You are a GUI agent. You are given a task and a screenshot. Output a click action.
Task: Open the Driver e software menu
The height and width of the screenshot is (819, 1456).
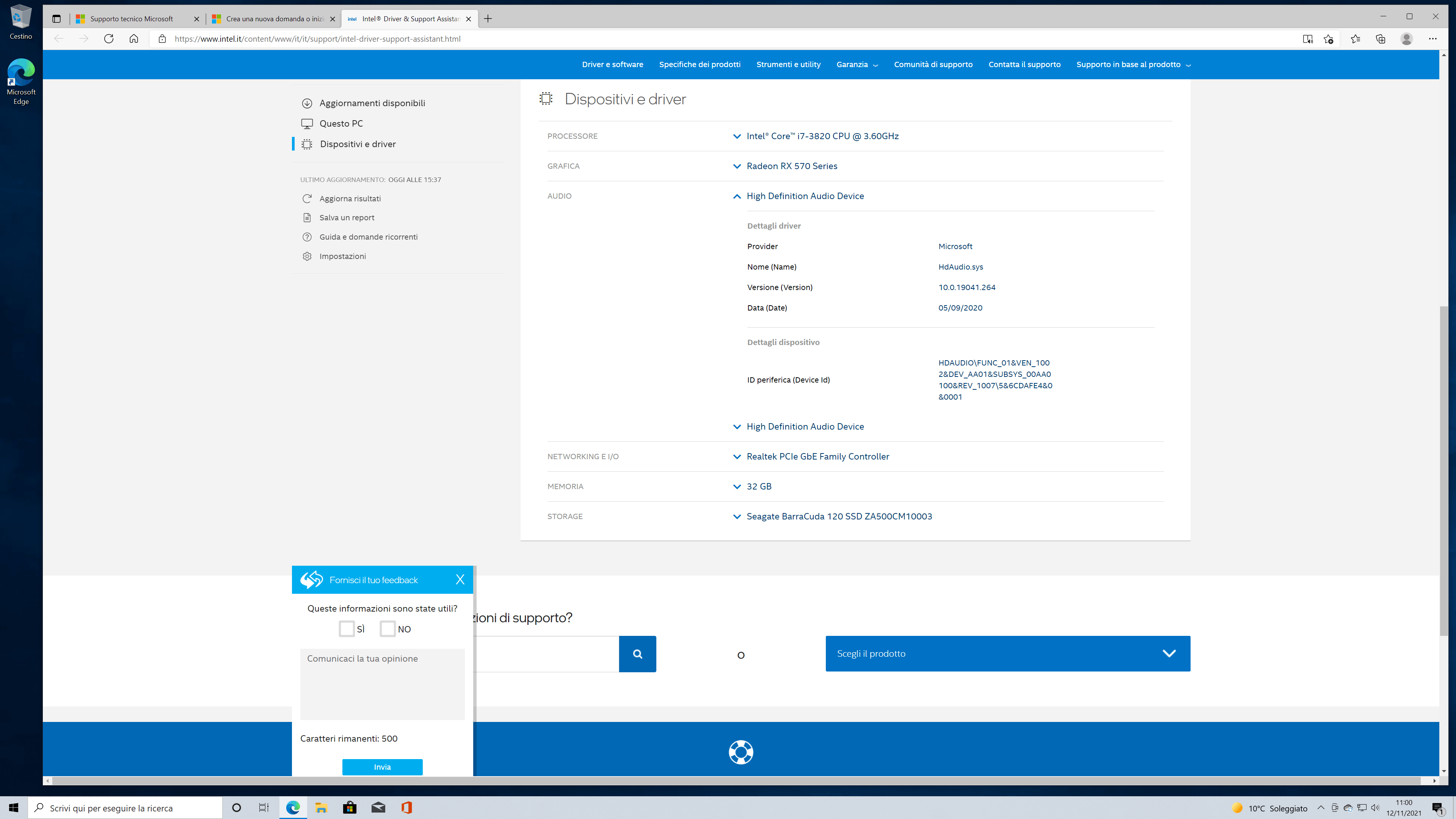pyautogui.click(x=613, y=64)
